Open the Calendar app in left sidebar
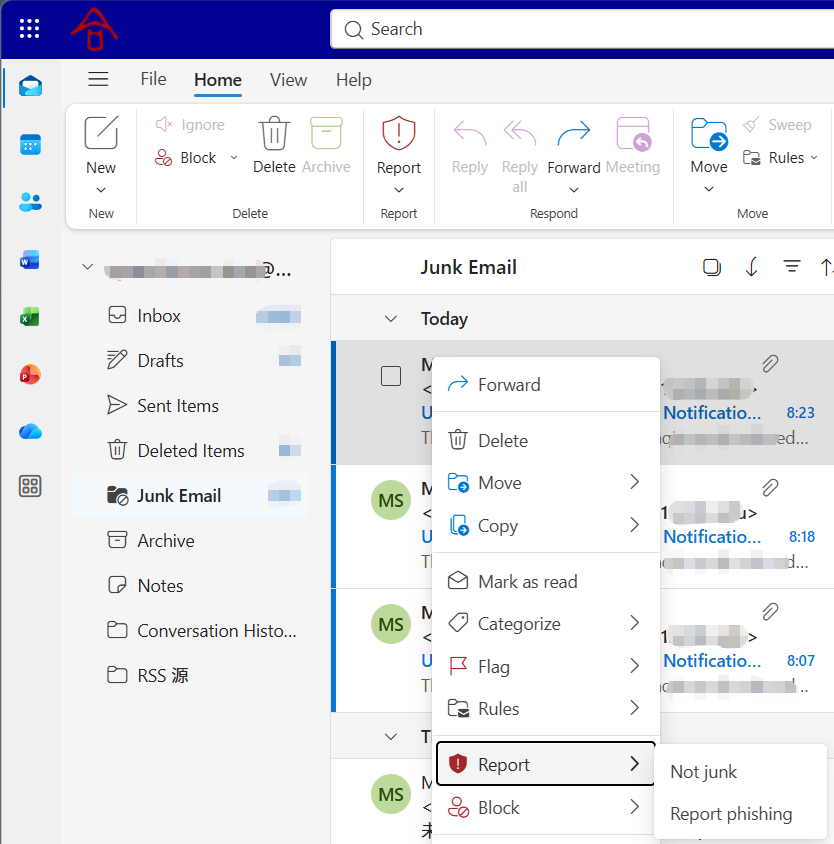The image size is (834, 844). point(30,144)
